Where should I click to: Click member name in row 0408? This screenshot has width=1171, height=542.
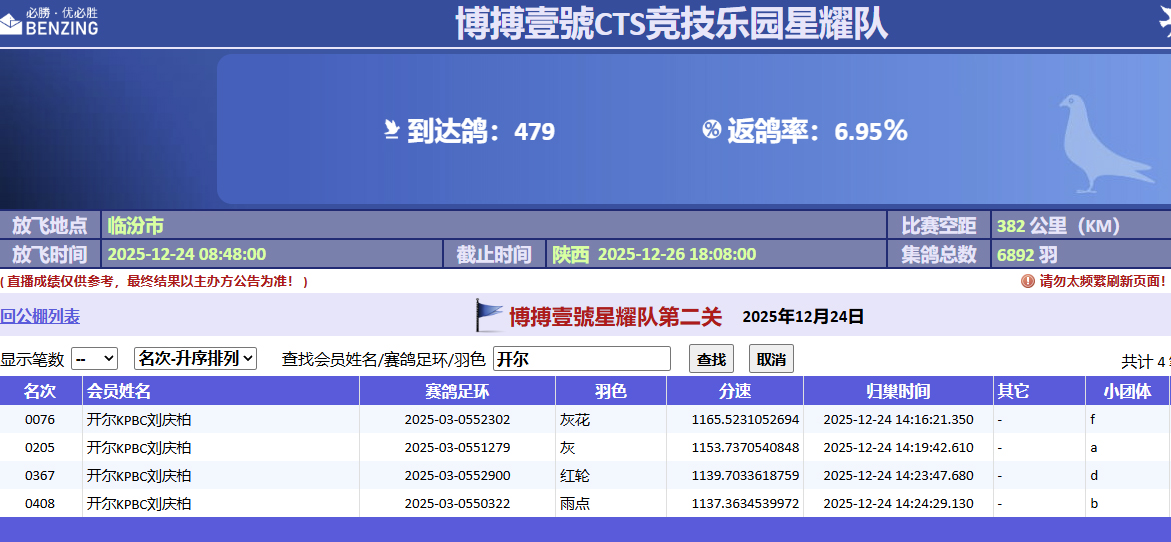click(x=139, y=504)
